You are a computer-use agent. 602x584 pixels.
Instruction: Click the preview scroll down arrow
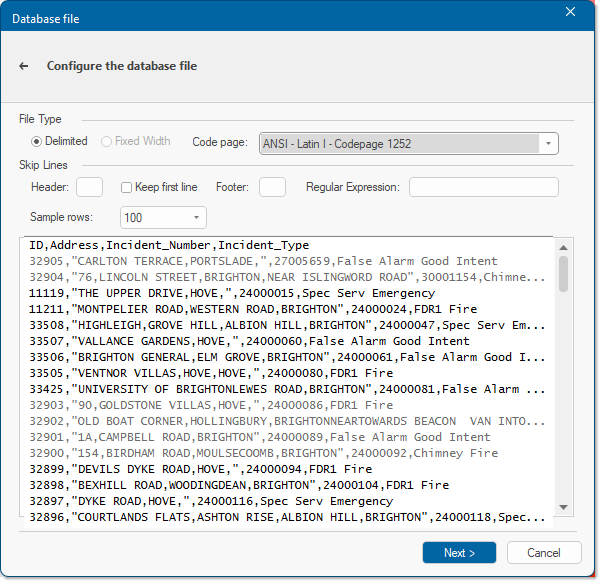point(563,508)
